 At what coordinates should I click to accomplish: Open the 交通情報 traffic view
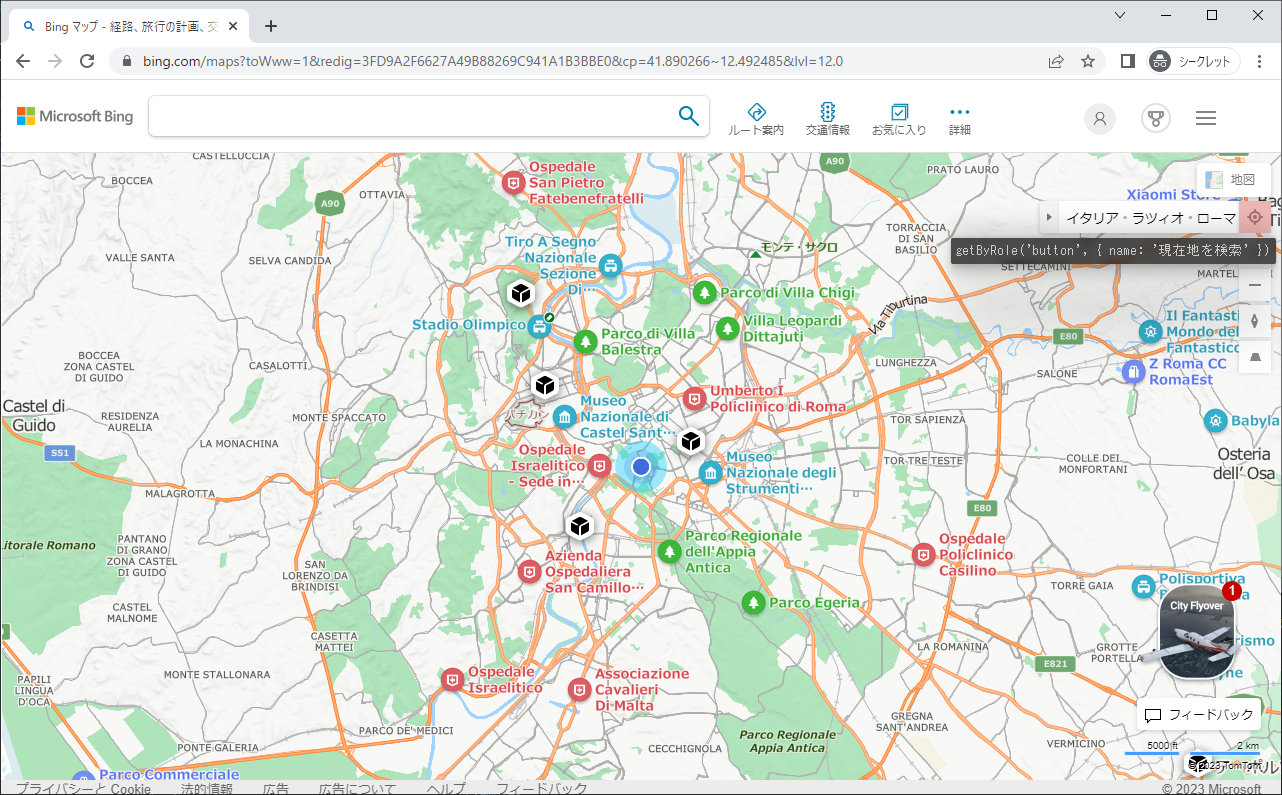pos(828,119)
